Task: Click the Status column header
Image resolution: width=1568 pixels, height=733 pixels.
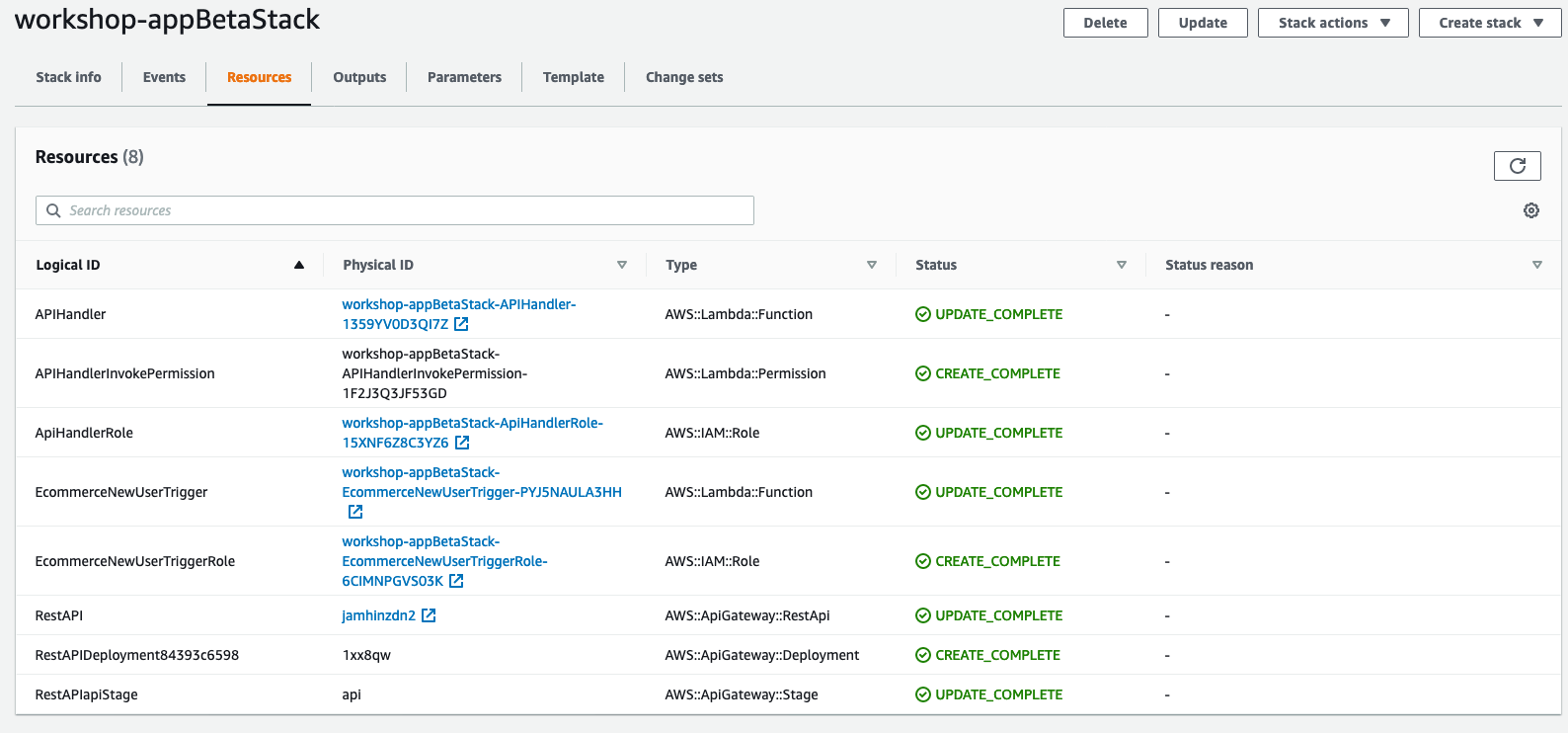Action: point(936,265)
